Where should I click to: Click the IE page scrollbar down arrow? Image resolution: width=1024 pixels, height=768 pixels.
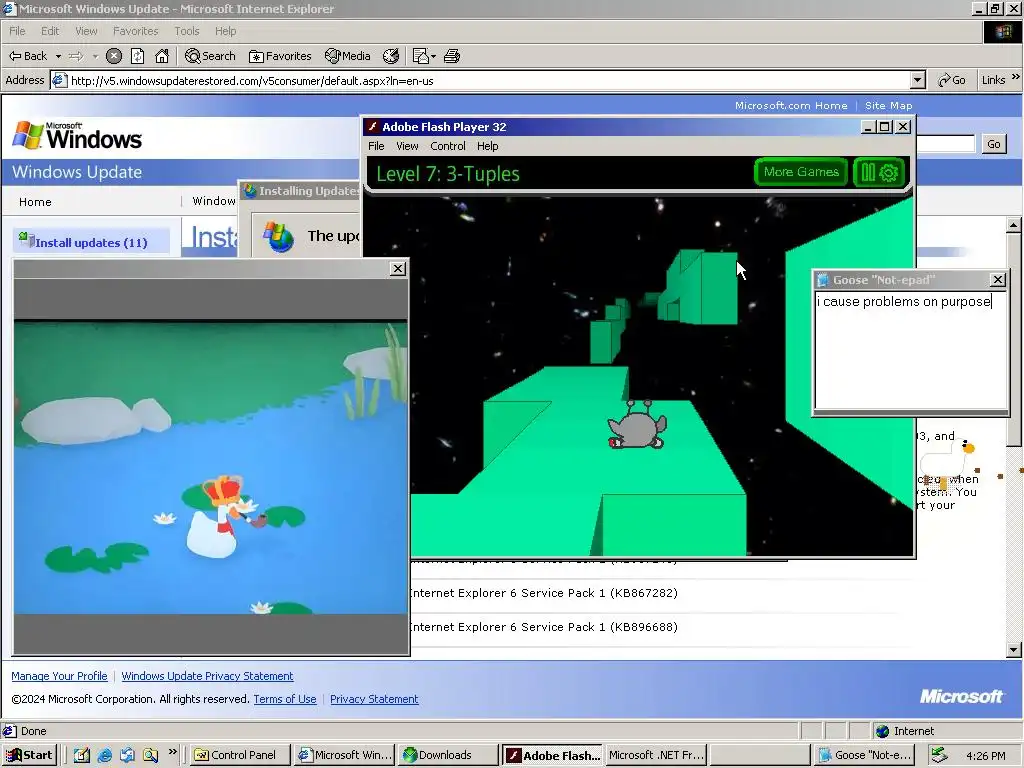pyautogui.click(x=1014, y=649)
